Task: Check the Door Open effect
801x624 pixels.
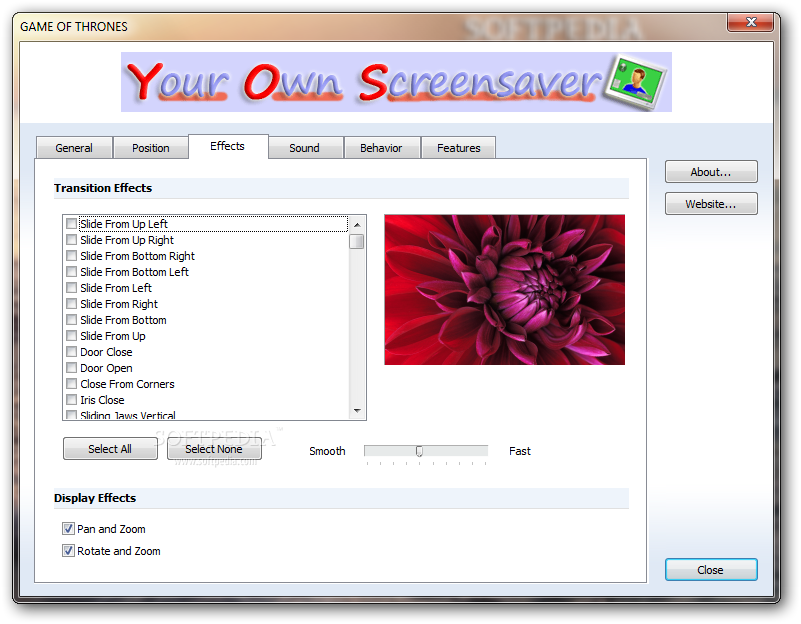Action: point(72,368)
